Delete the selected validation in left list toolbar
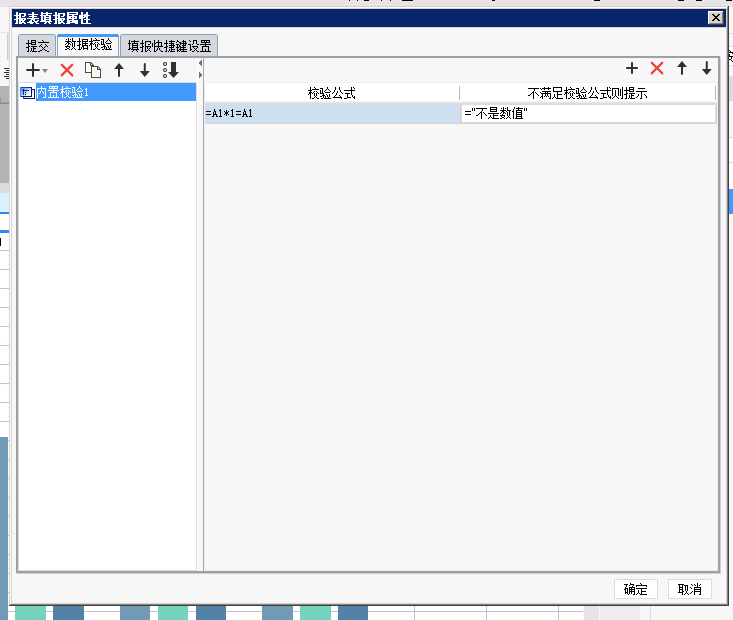733x620 pixels. (67, 70)
